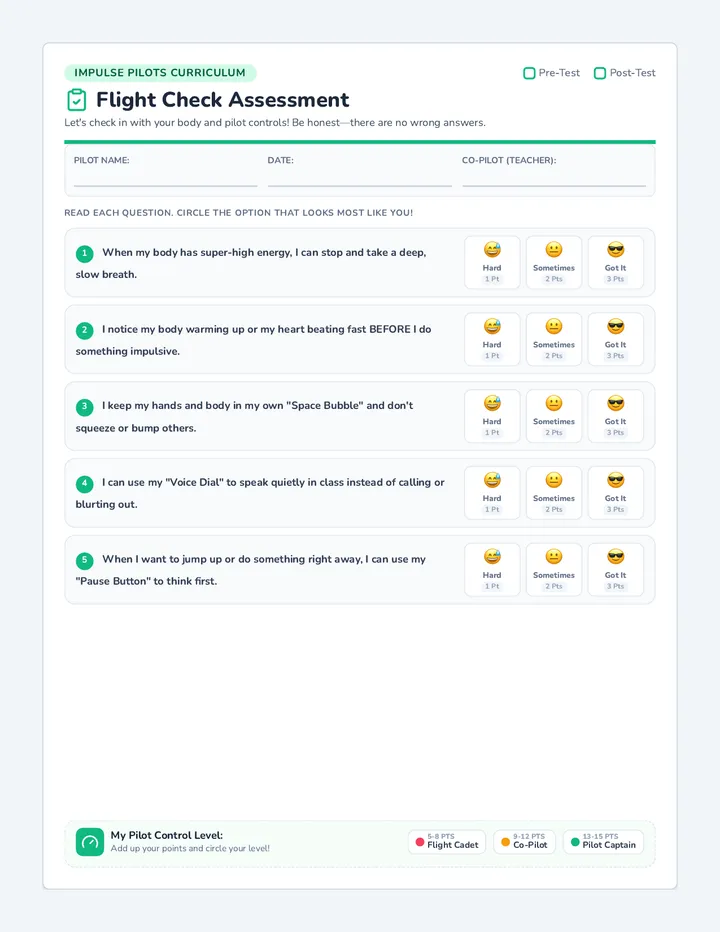720x932 pixels.
Task: Click the green speedometer gauge icon
Action: [x=90, y=842]
